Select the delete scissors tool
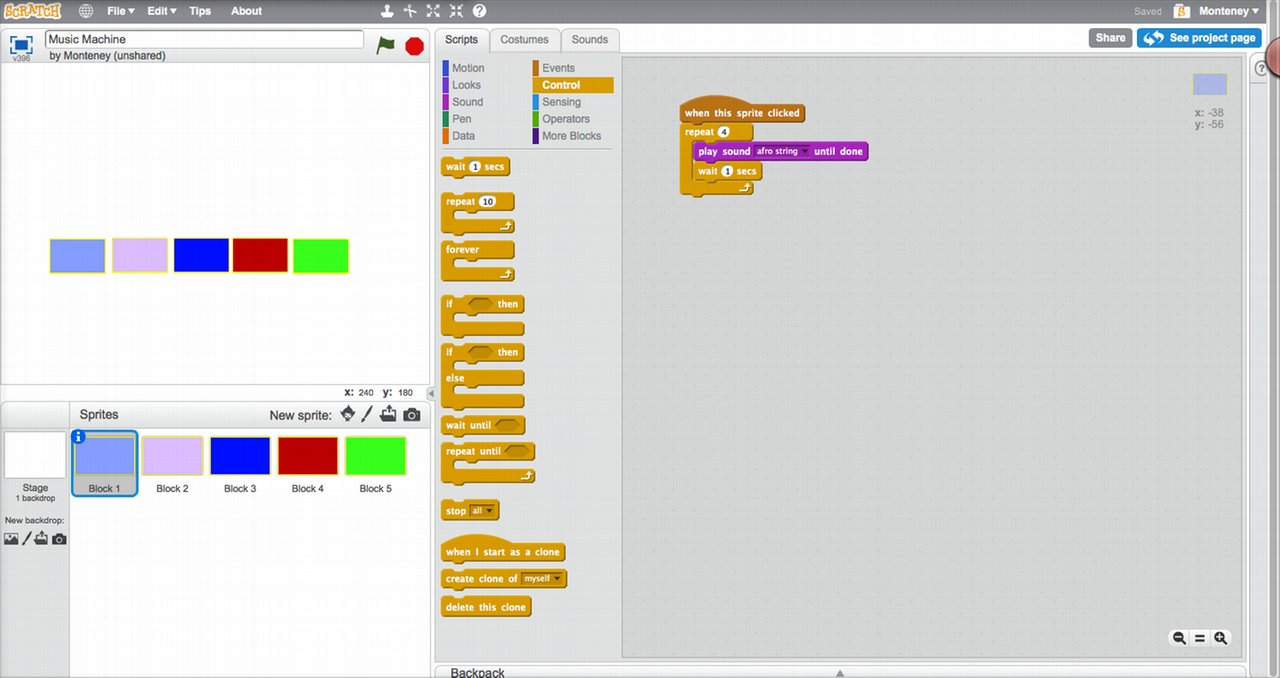Screen dimensions: 1280x678 point(410,10)
